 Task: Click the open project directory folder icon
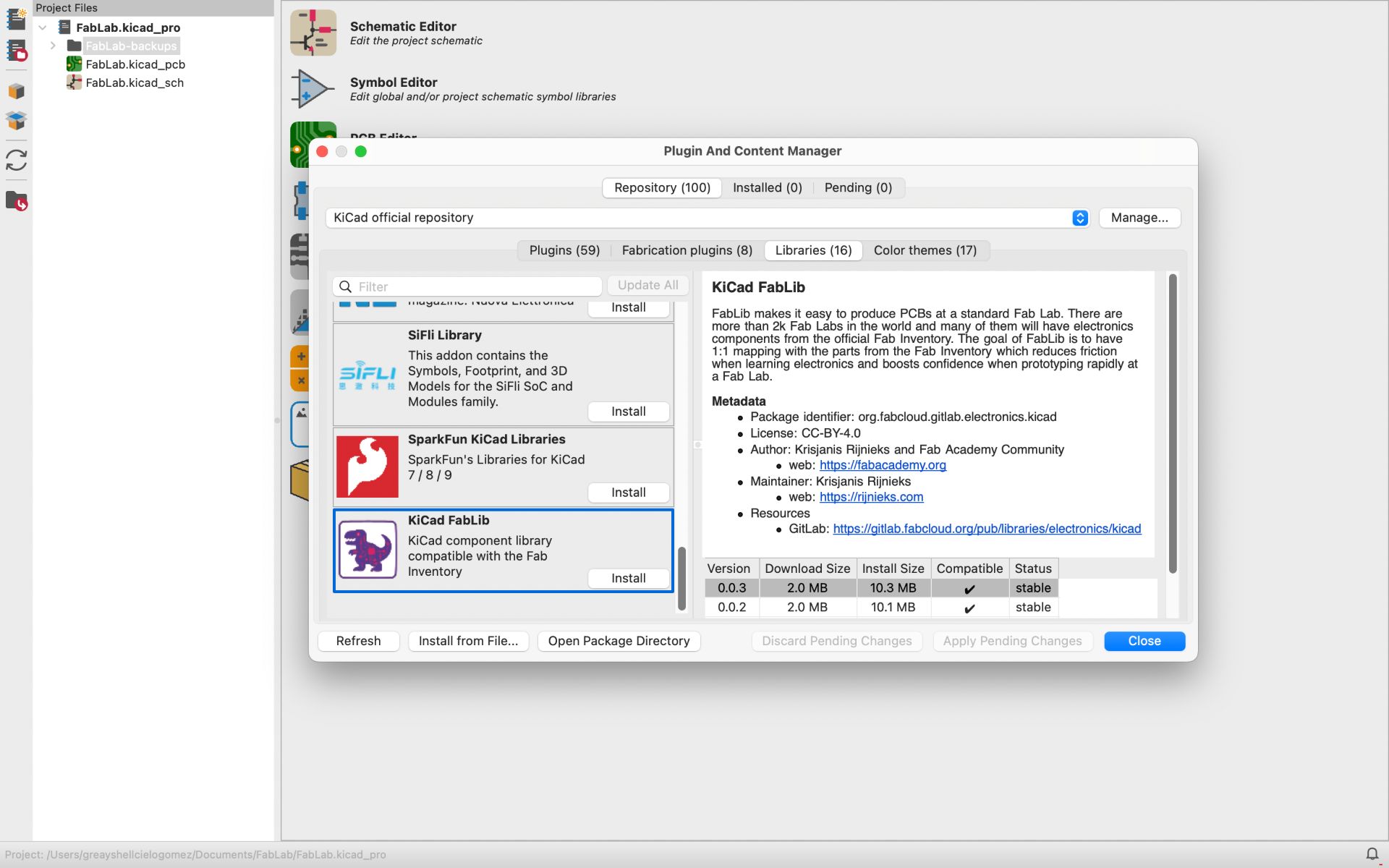tap(16, 200)
